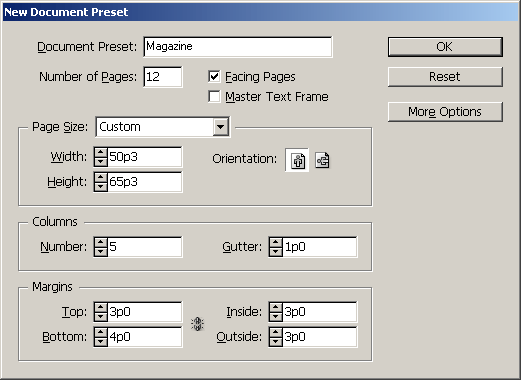Image resolution: width=521 pixels, height=380 pixels.
Task: Select the portrait orientation icon
Action: (x=297, y=160)
